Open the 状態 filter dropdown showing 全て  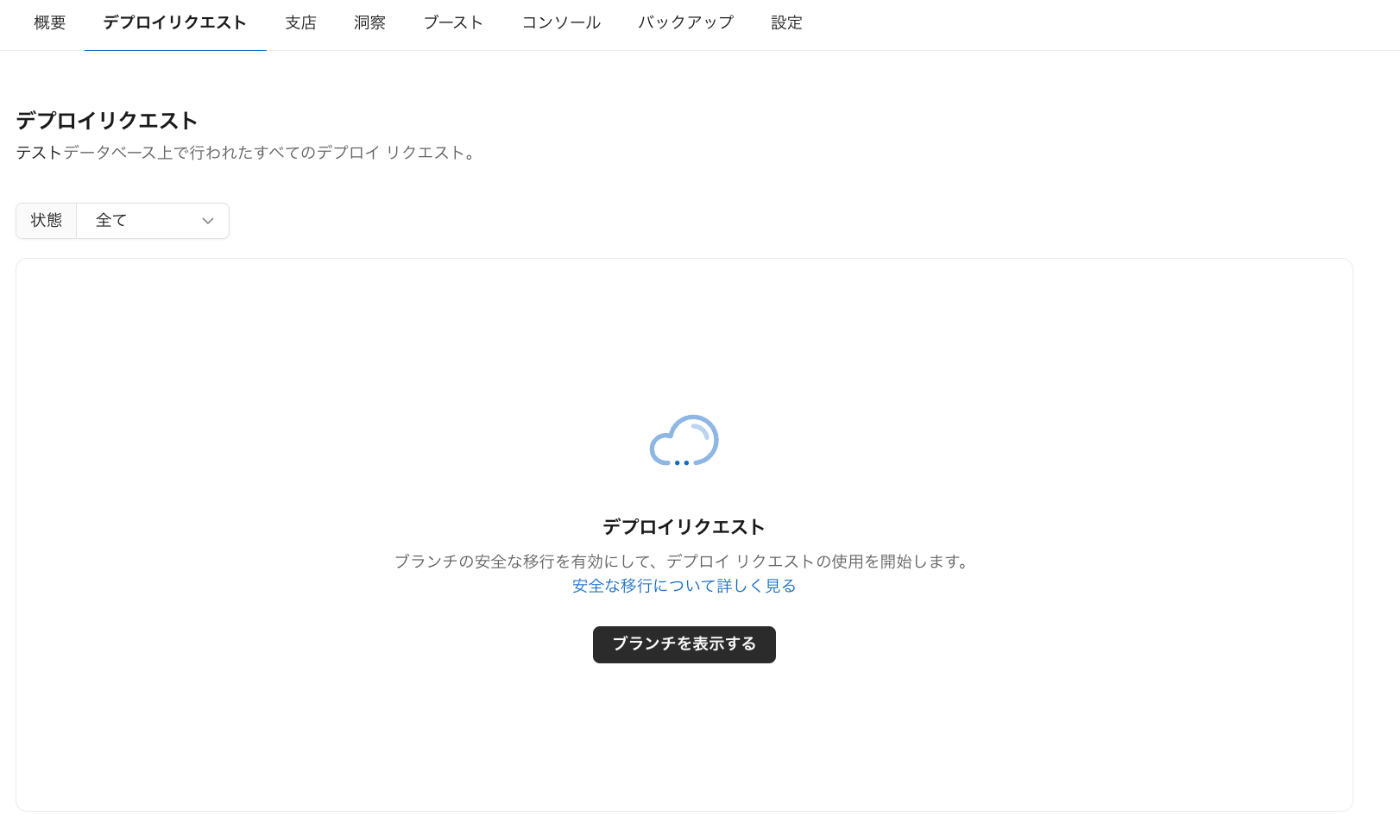click(153, 221)
